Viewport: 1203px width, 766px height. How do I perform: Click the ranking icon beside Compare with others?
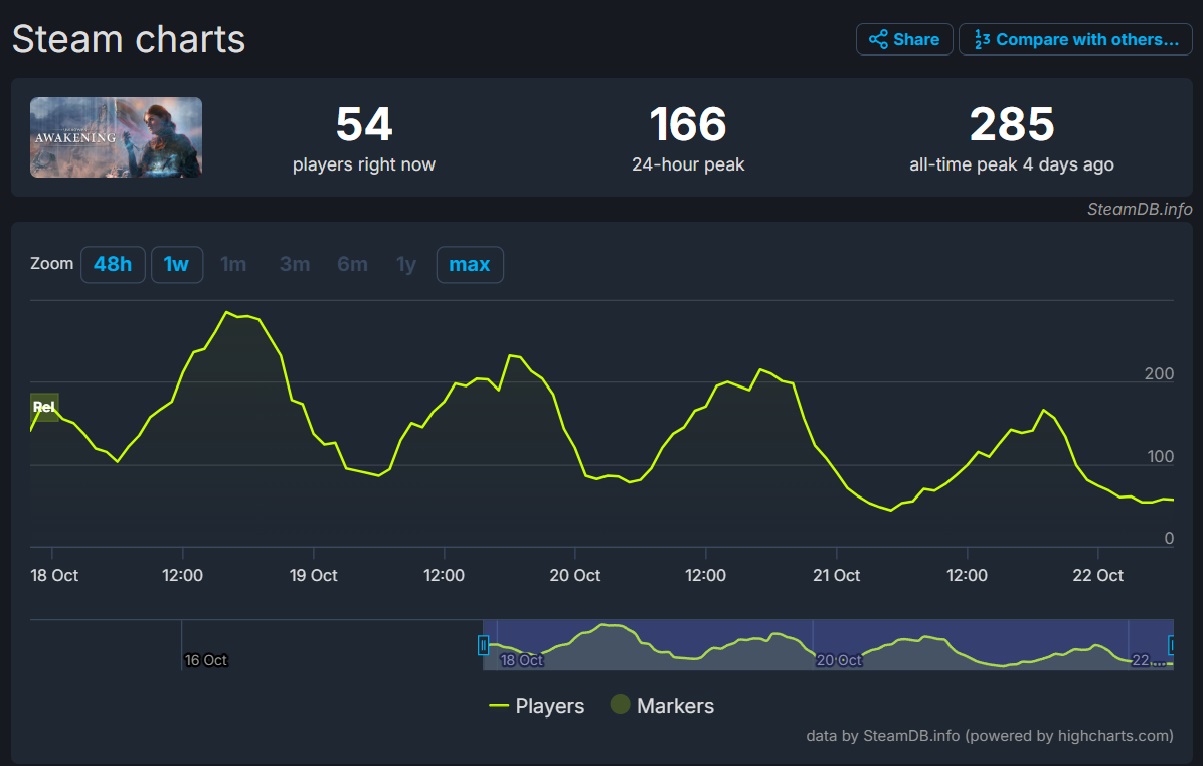pyautogui.click(x=982, y=40)
